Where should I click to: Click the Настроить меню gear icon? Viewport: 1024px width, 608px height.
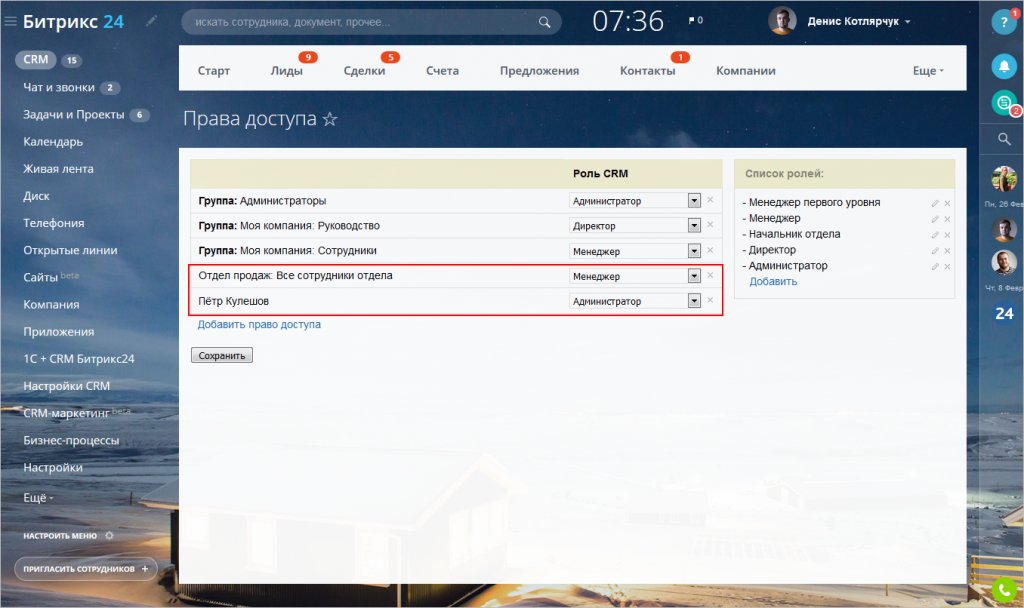click(109, 536)
